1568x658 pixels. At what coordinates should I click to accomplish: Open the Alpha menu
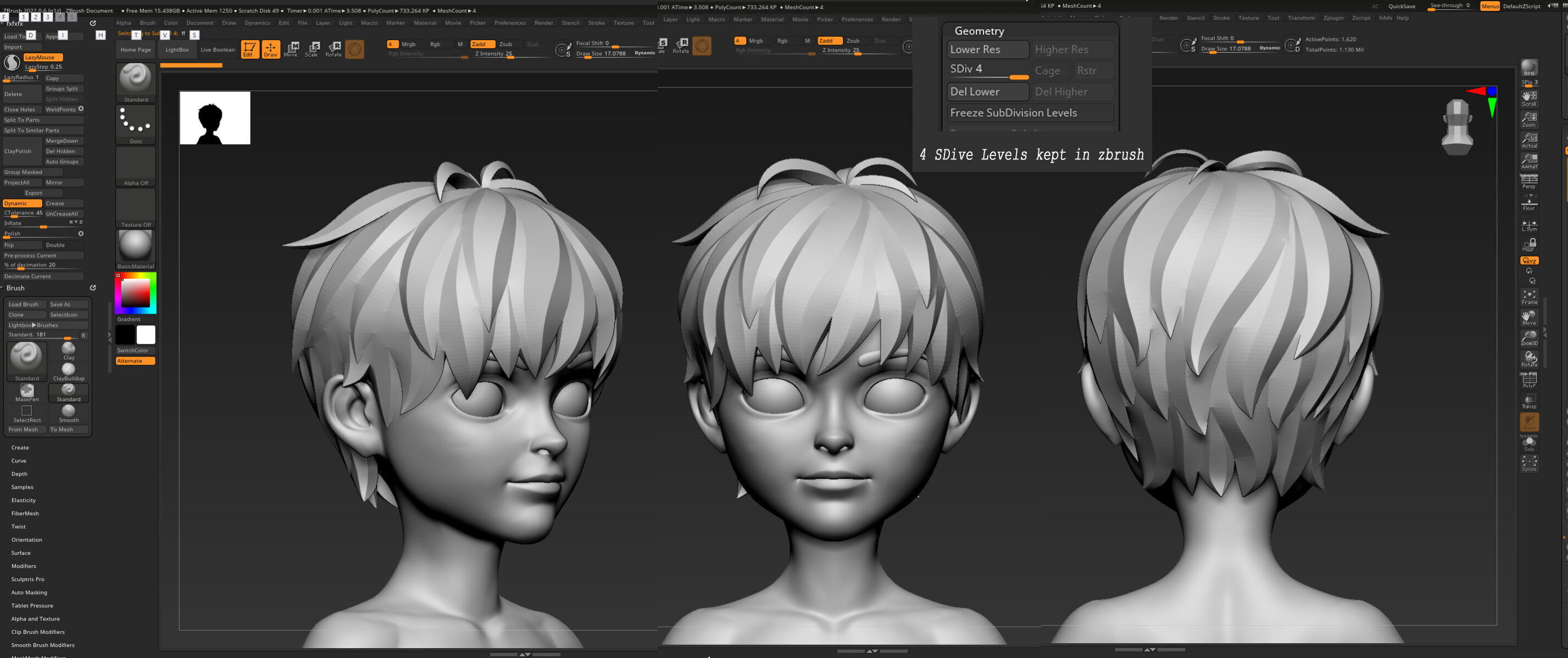(124, 23)
